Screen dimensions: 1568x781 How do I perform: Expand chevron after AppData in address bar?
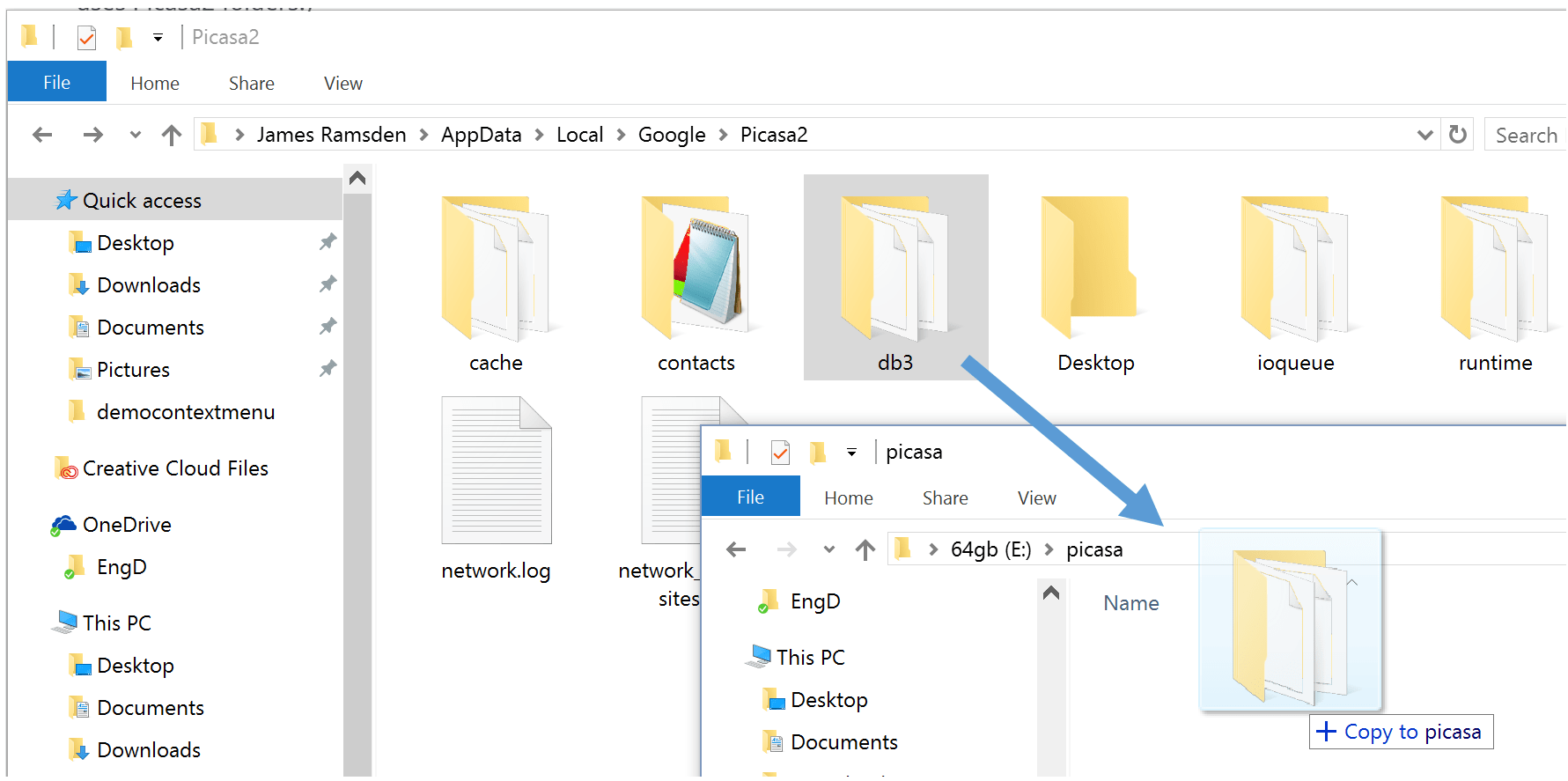coord(539,135)
